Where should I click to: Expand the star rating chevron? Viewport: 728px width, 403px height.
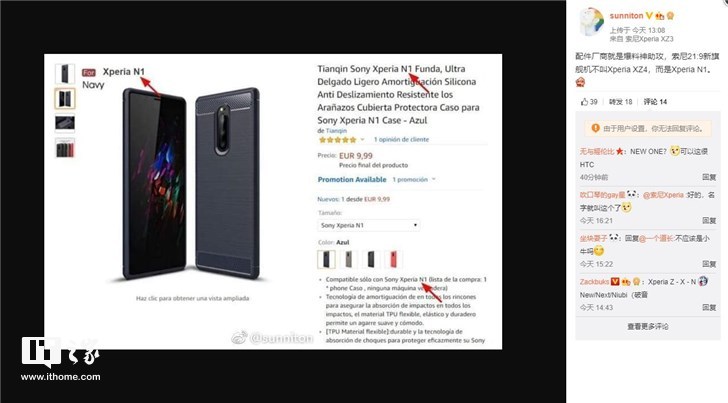click(362, 139)
